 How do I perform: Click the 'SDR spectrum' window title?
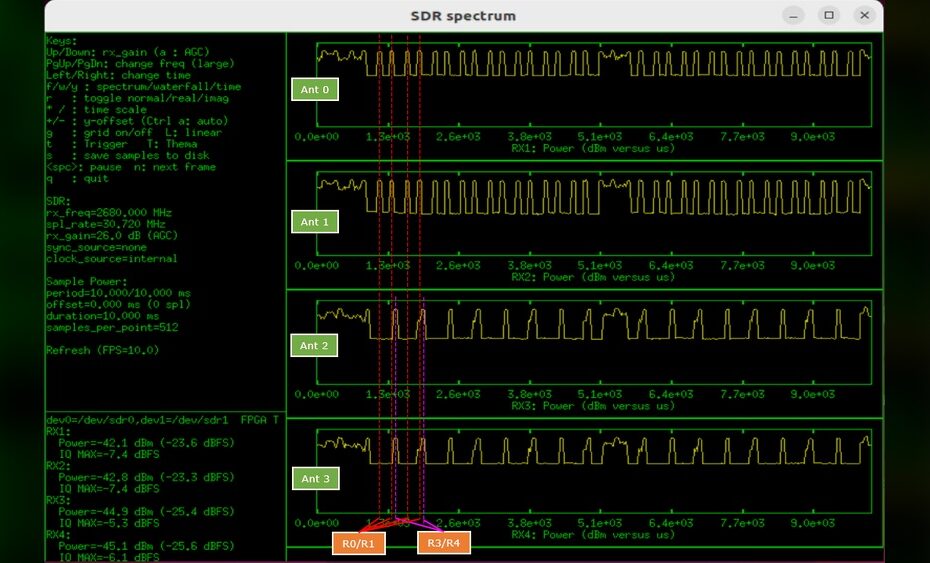coord(463,16)
